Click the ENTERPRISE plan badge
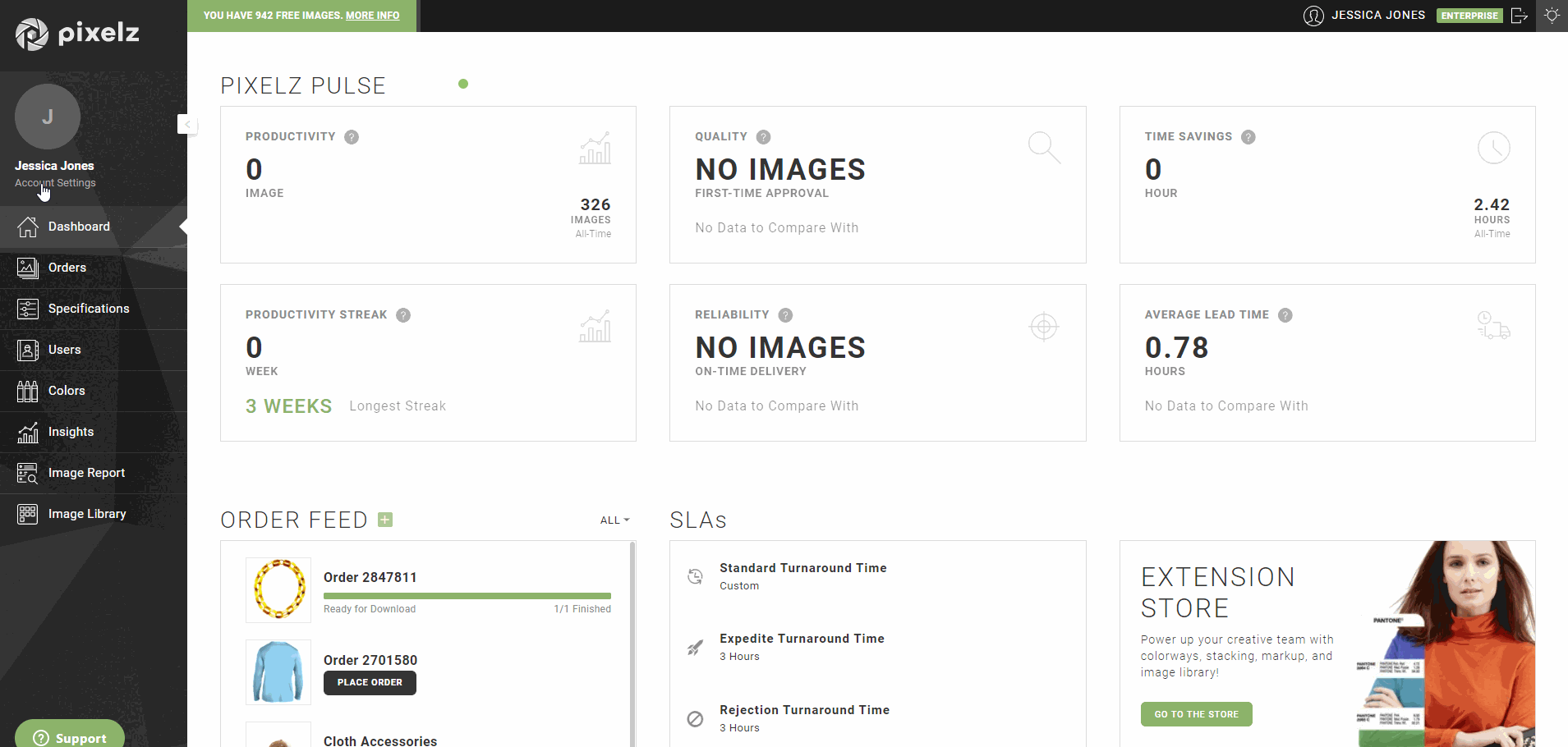 coord(1469,16)
